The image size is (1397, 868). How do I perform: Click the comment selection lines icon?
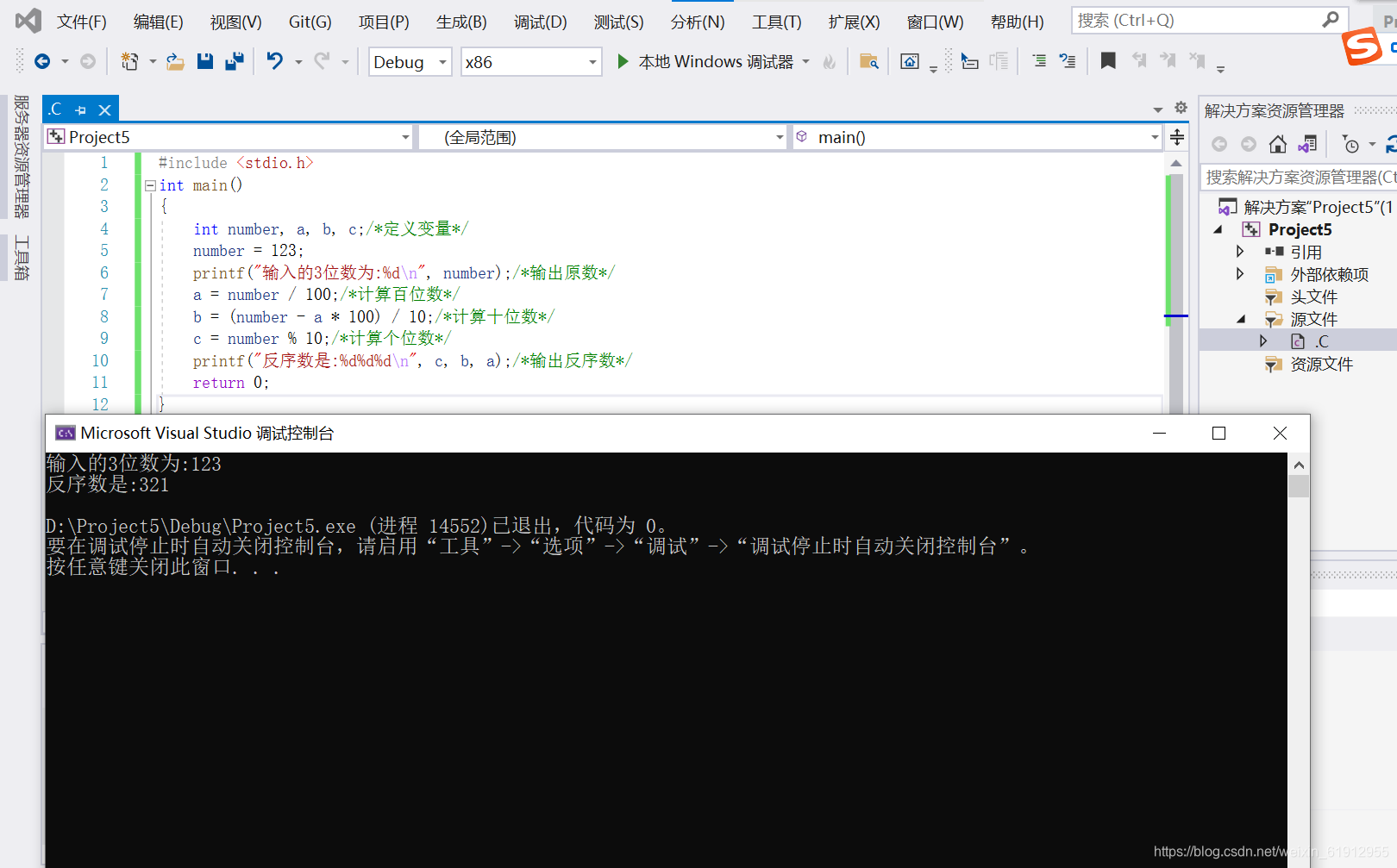1039,61
